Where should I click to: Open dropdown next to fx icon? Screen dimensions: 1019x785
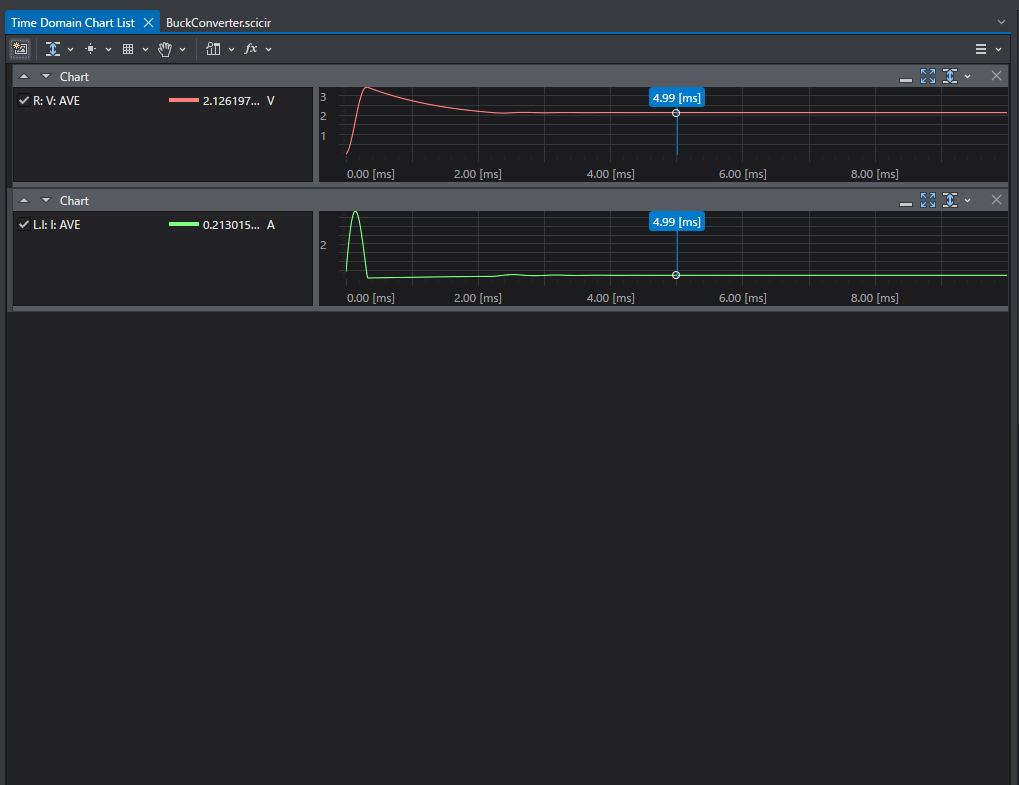268,49
